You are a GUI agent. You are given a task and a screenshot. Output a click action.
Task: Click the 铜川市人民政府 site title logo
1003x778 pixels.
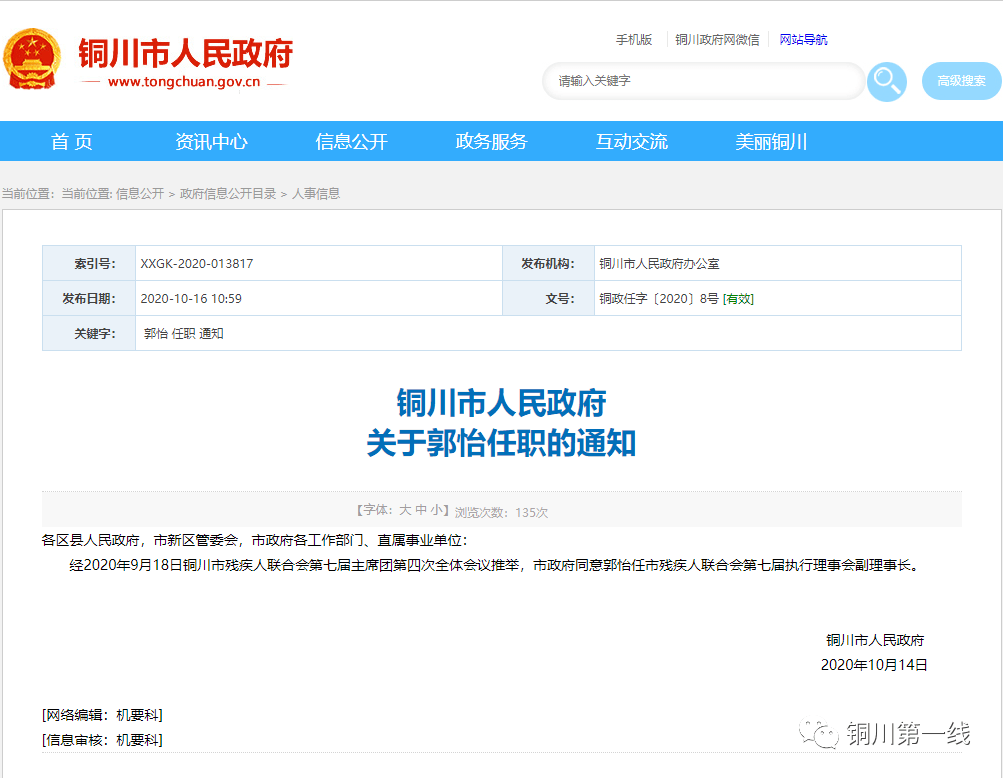tap(186, 53)
